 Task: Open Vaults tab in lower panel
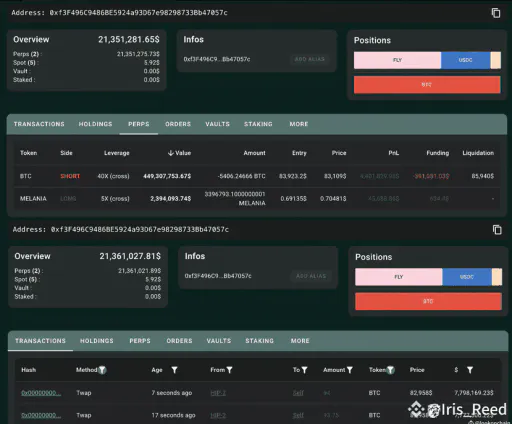pyautogui.click(x=219, y=341)
